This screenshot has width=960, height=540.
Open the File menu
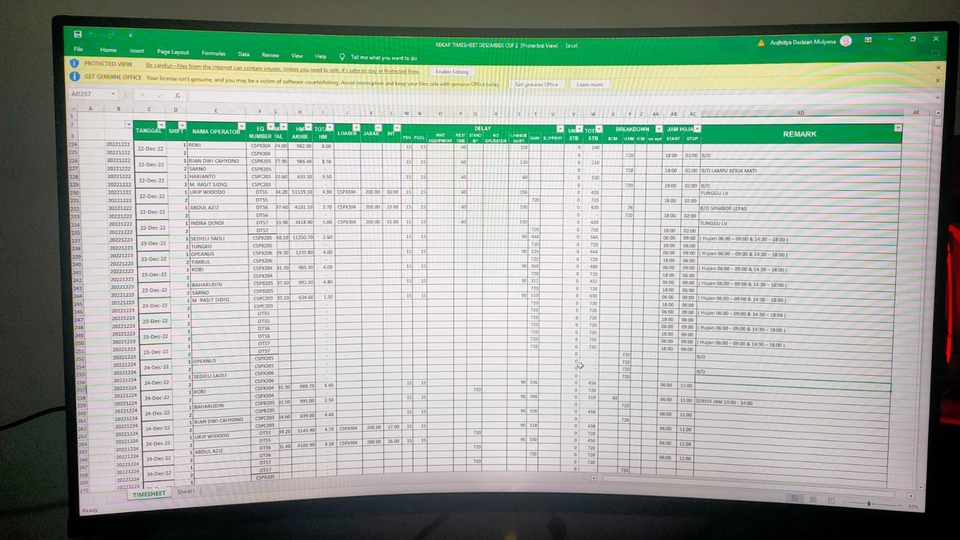(x=78, y=48)
